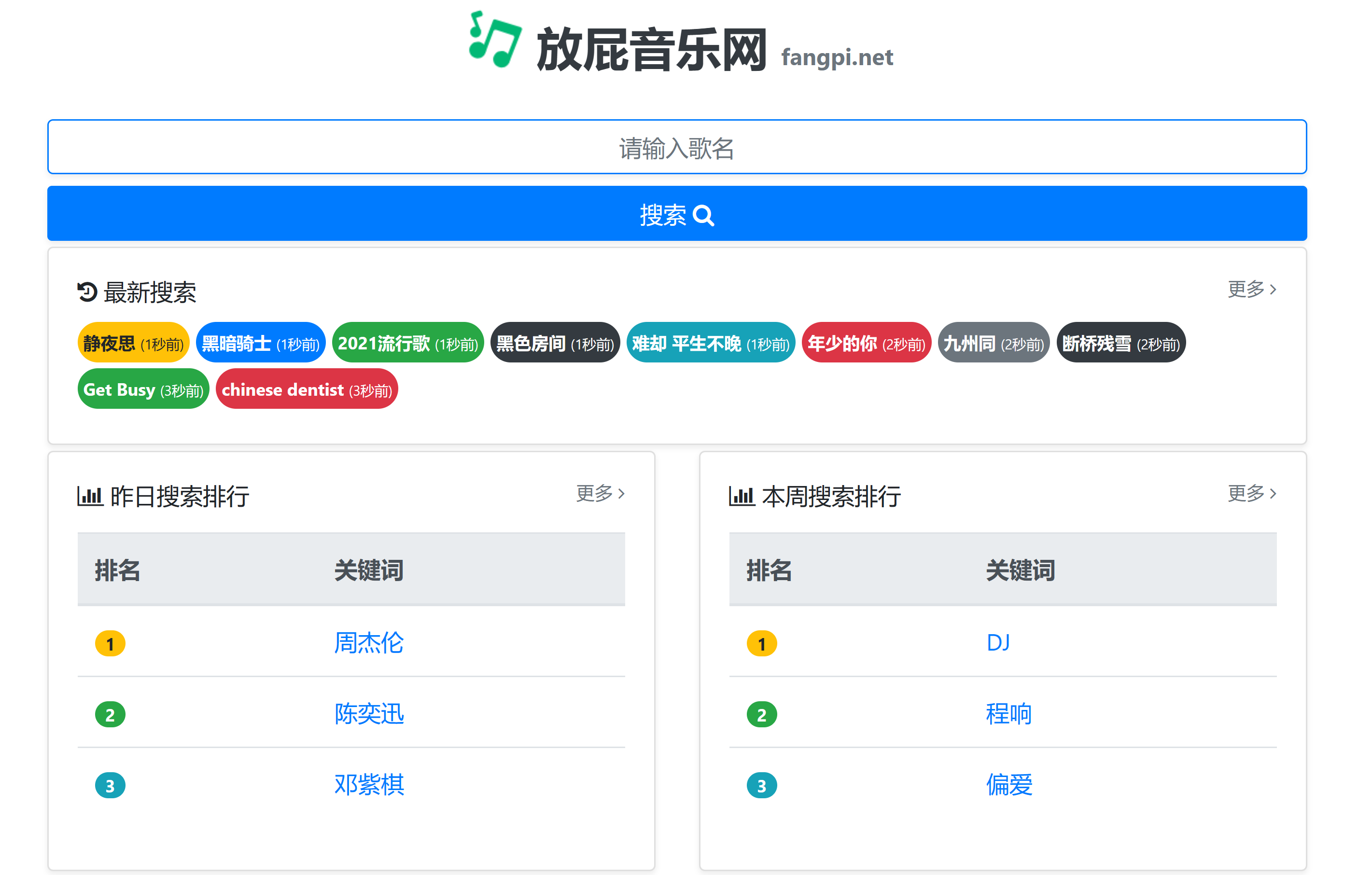Select the teal 难却 平生不晚 tag
The height and width of the screenshot is (875, 1372).
coord(710,343)
